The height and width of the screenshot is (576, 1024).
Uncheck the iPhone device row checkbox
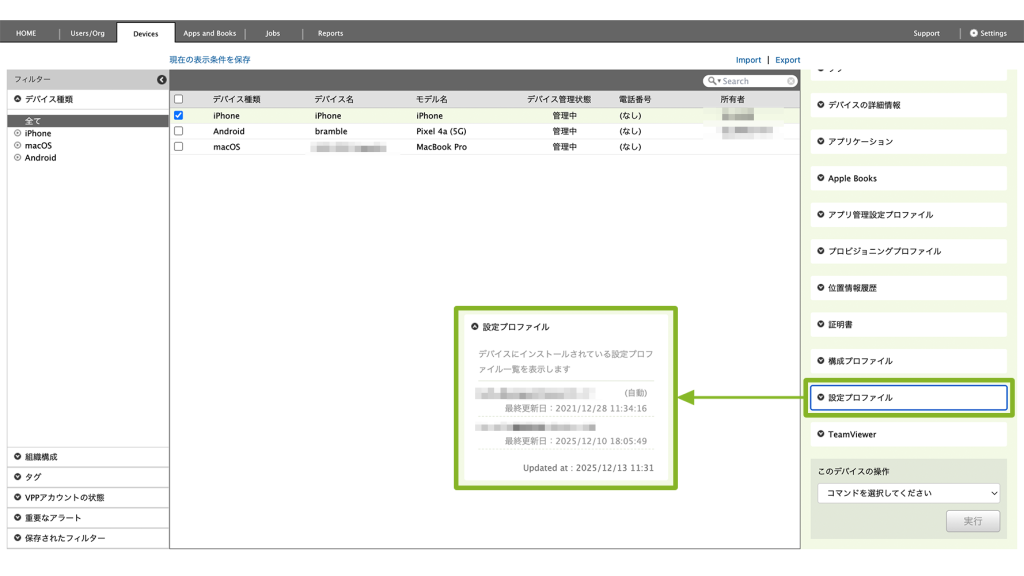(179, 115)
